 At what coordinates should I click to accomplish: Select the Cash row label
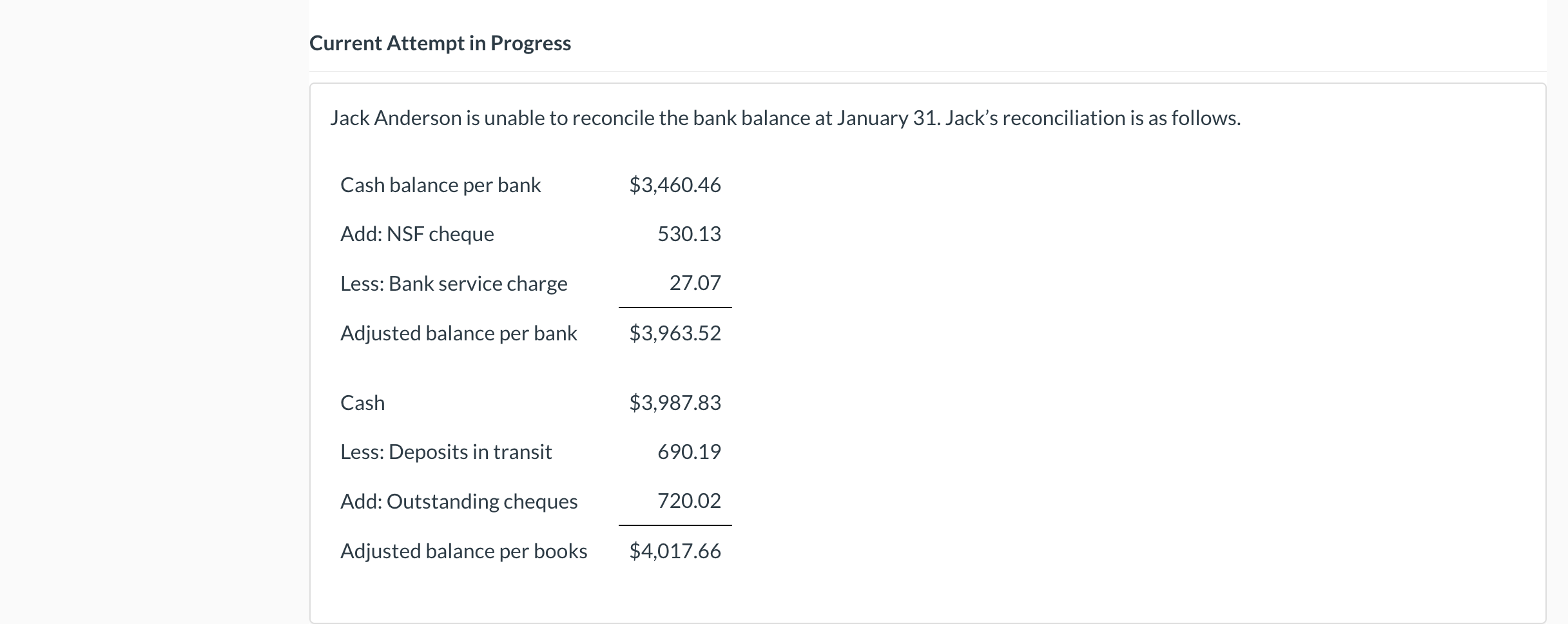[362, 403]
